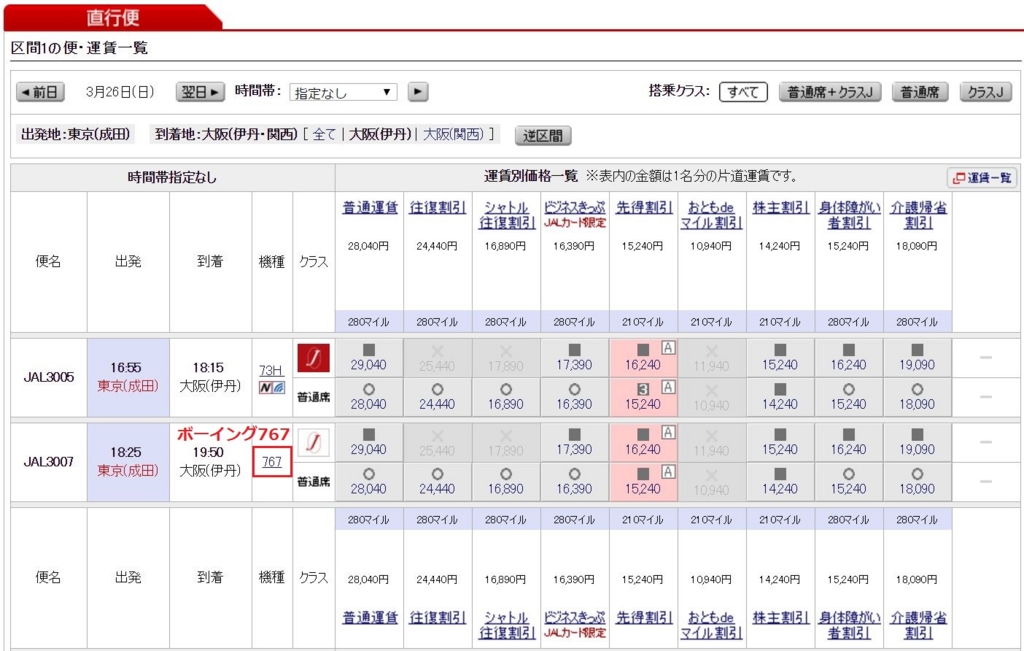Click JAL3005 Class J 16,240 先得 fare cell
1024x651 pixels.
[x=643, y=358]
